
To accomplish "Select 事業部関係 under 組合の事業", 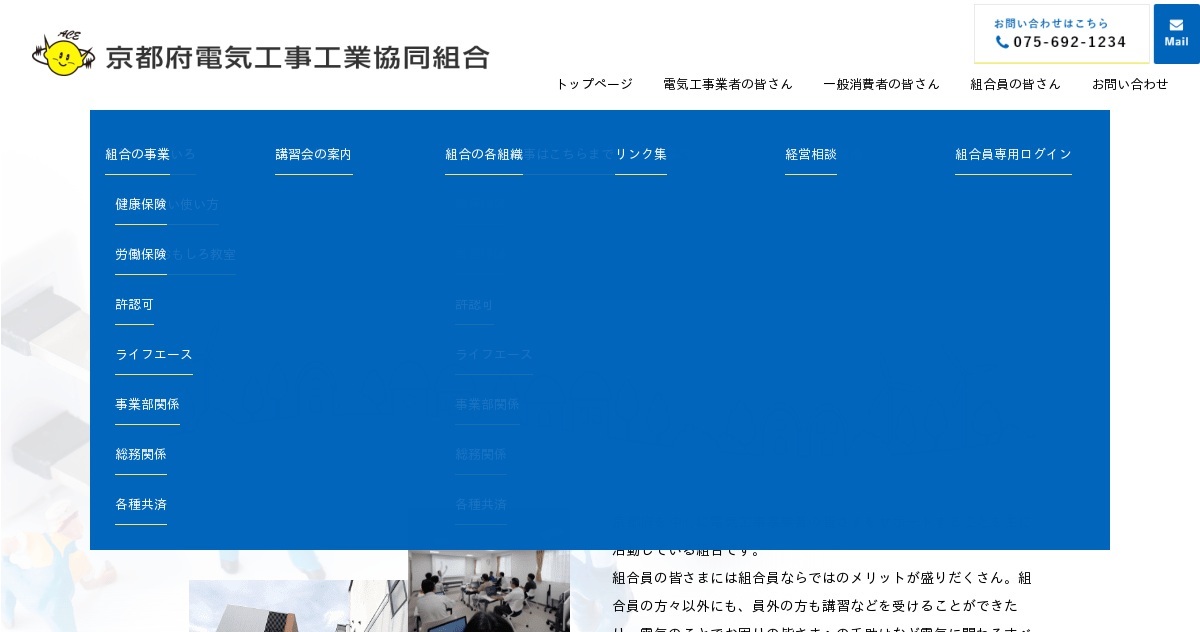I will tap(147, 404).
